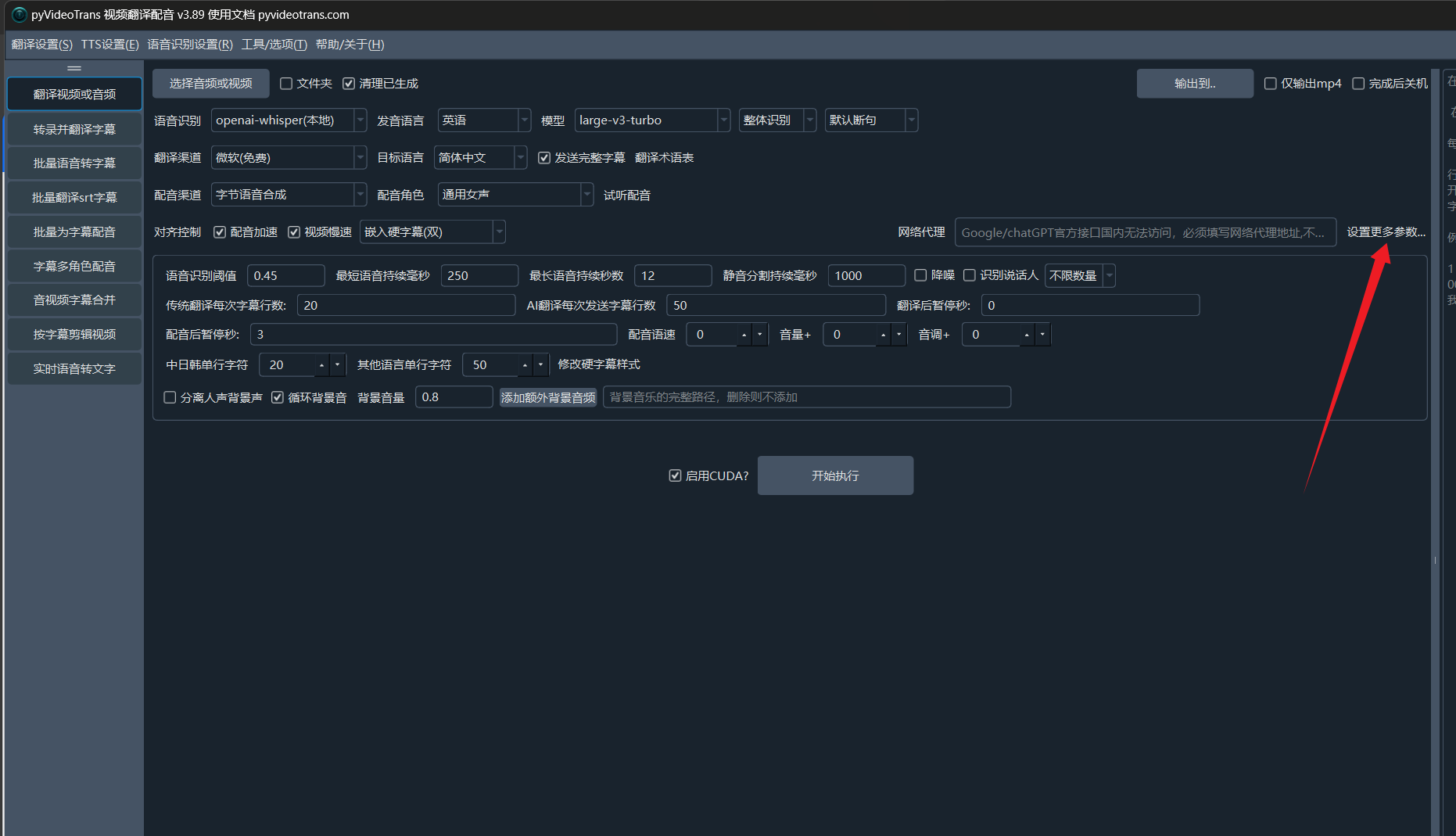Screen dimensions: 1456x836
Task: Open the 语音识别 openai-whisper dropdown
Action: [360, 120]
